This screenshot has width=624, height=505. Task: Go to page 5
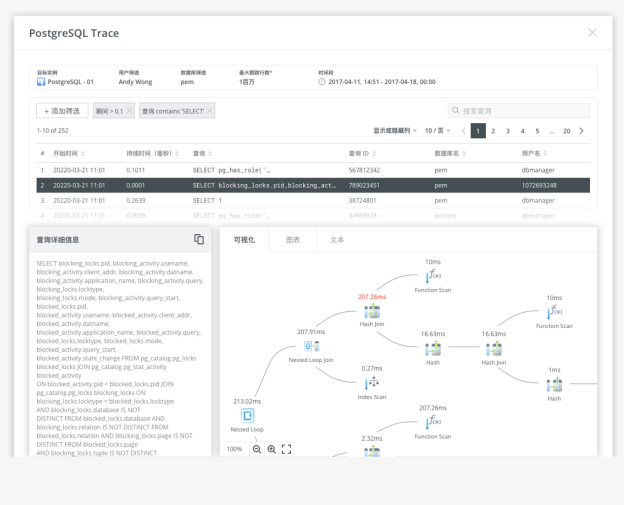point(537,131)
